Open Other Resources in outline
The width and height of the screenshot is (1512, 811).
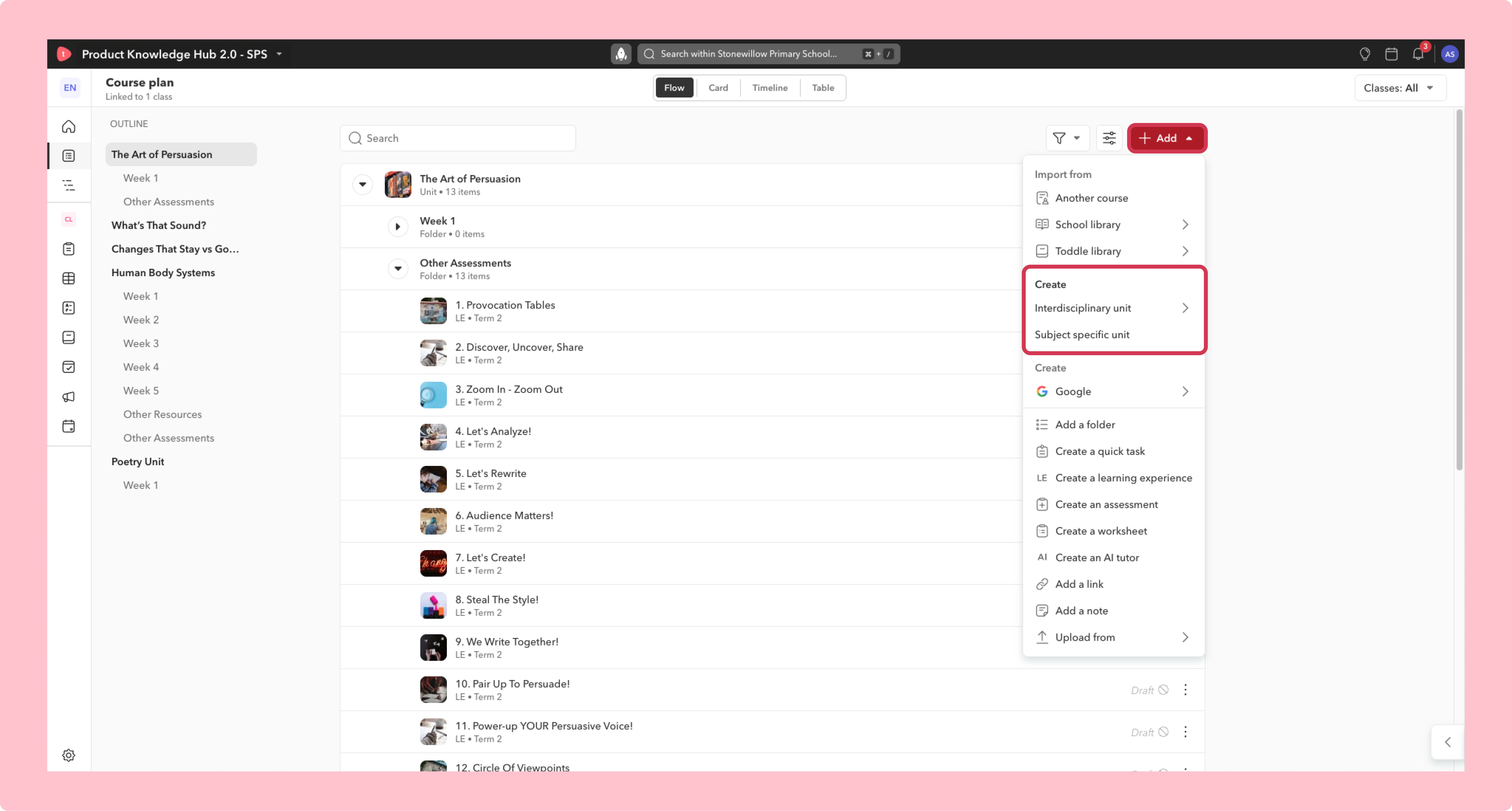[x=163, y=414]
